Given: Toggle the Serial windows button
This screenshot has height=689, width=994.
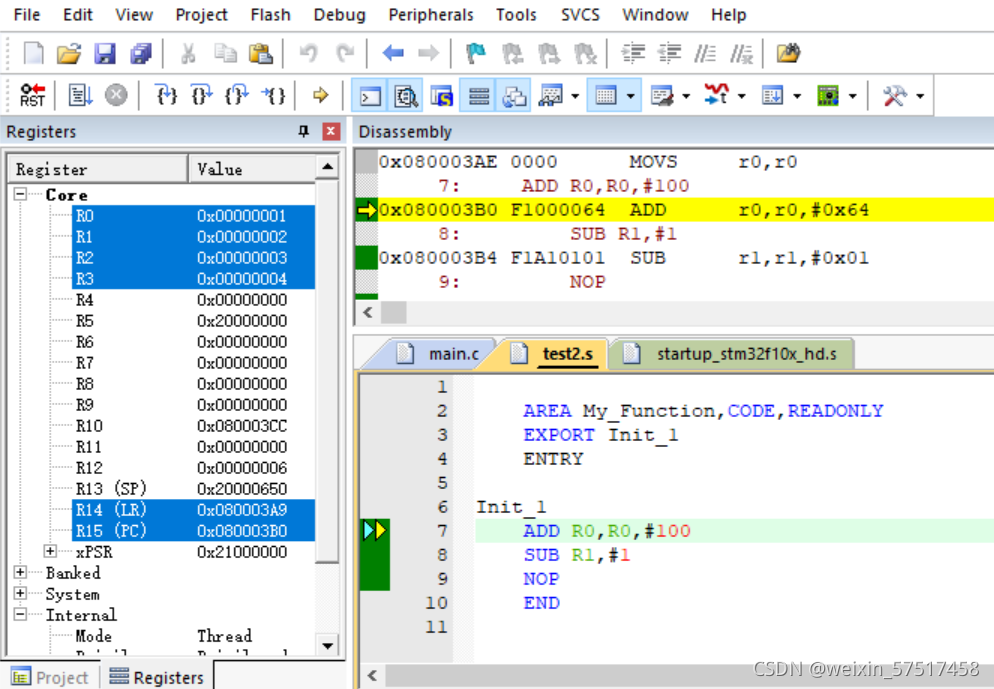Looking at the screenshot, I should (x=662, y=96).
